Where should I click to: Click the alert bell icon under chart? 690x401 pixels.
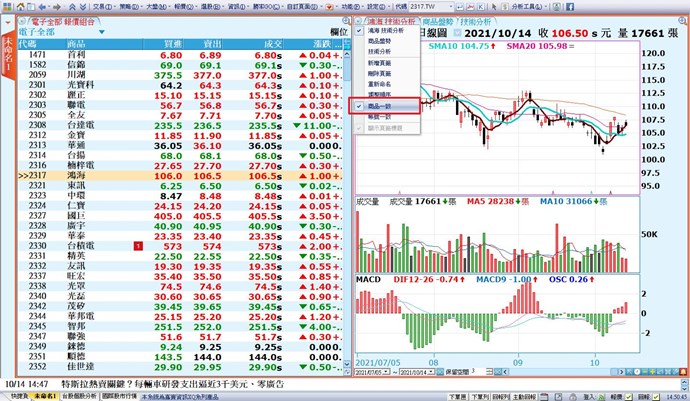click(683, 372)
